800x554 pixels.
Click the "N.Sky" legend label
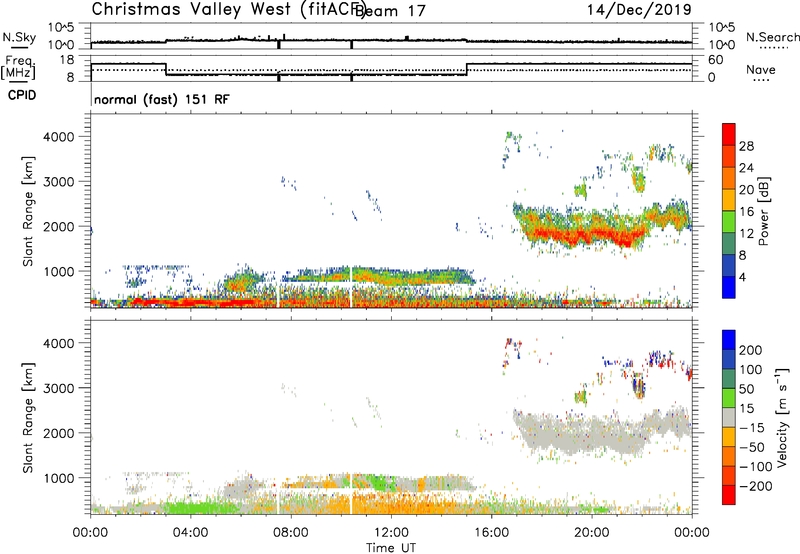(19, 37)
